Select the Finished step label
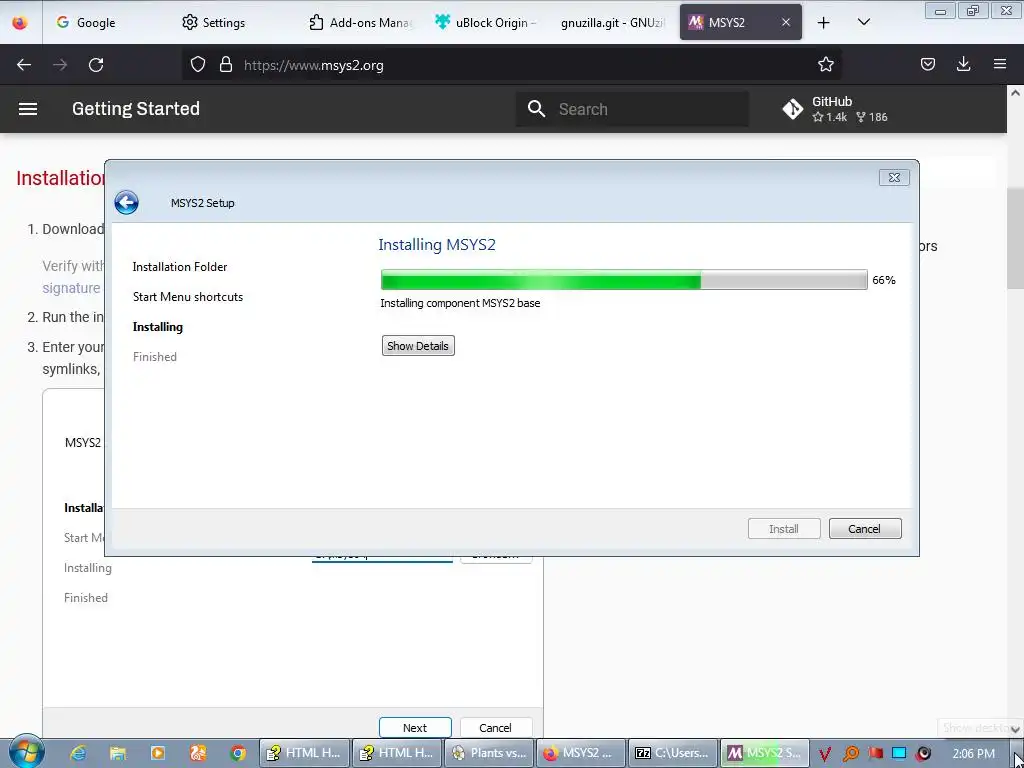This screenshot has height=768, width=1024. click(155, 357)
